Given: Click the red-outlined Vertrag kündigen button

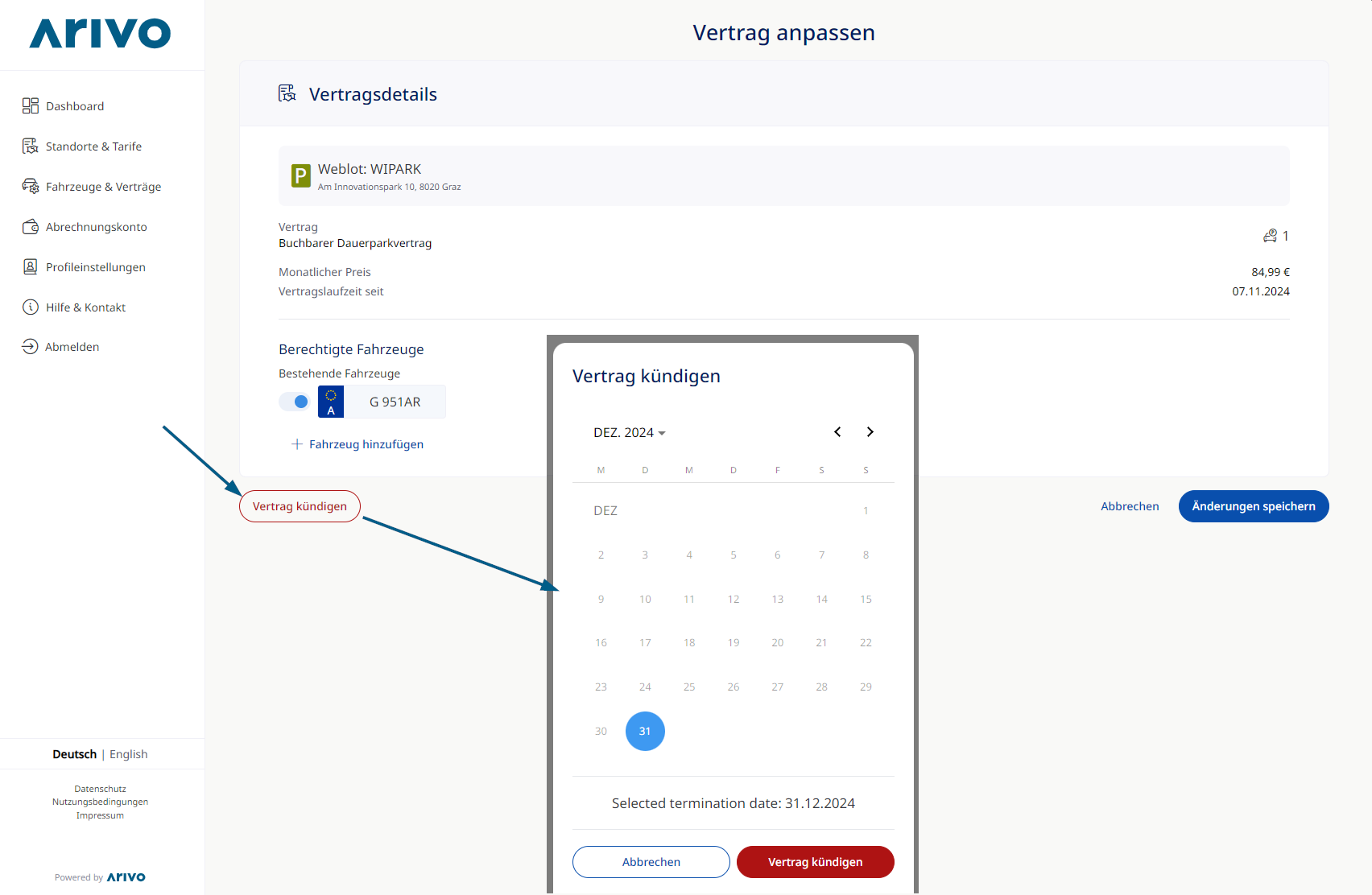Looking at the screenshot, I should [x=300, y=506].
